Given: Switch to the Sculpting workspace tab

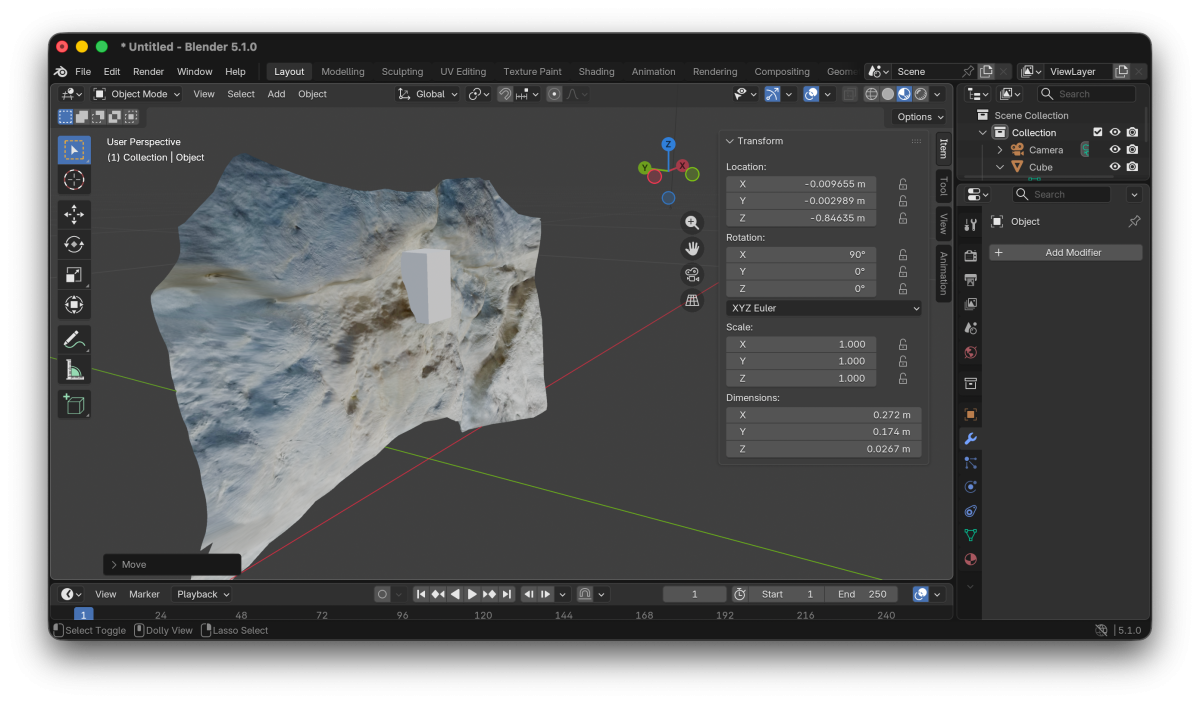Looking at the screenshot, I should [402, 72].
